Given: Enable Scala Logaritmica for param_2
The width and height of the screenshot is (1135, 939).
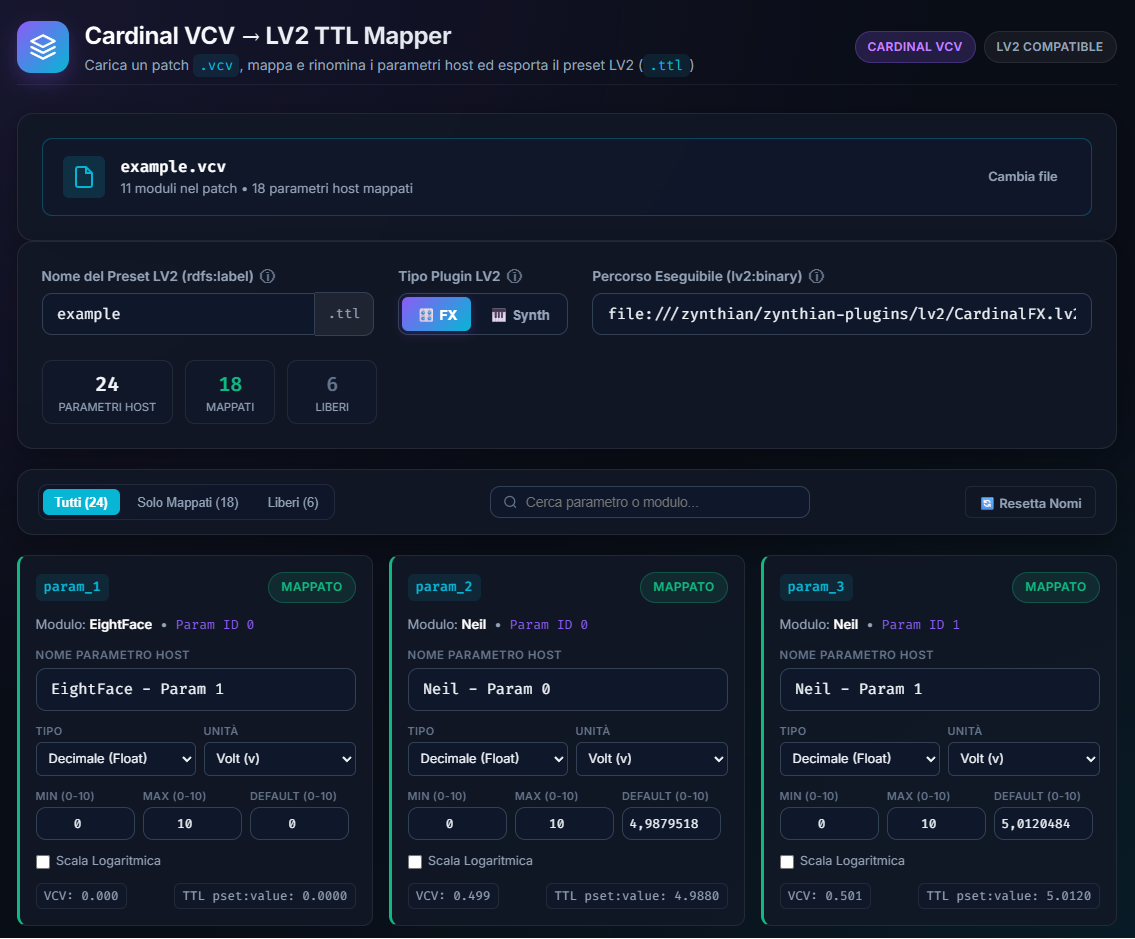Looking at the screenshot, I should pyautogui.click(x=415, y=862).
